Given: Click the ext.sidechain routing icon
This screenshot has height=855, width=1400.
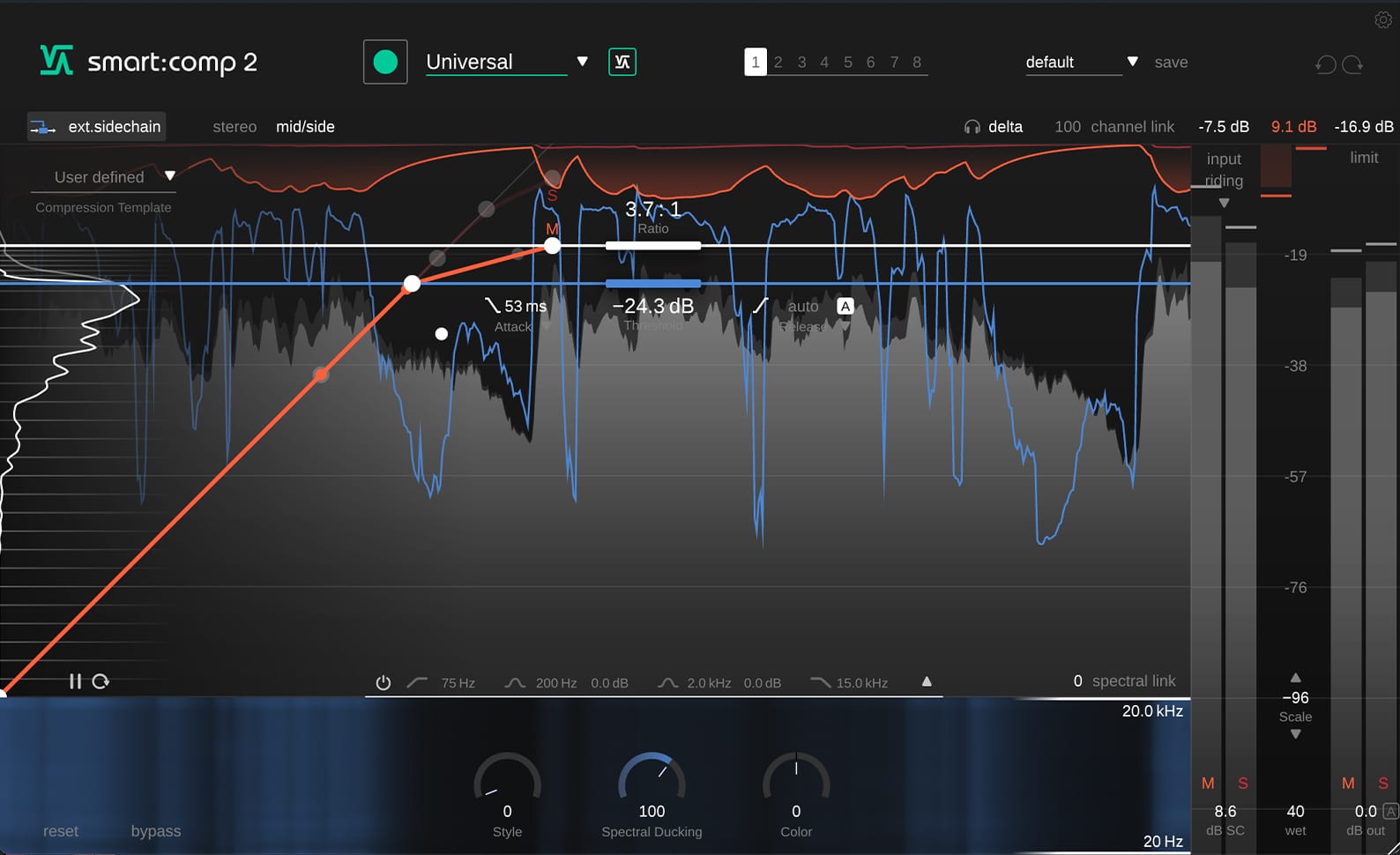Looking at the screenshot, I should [43, 127].
